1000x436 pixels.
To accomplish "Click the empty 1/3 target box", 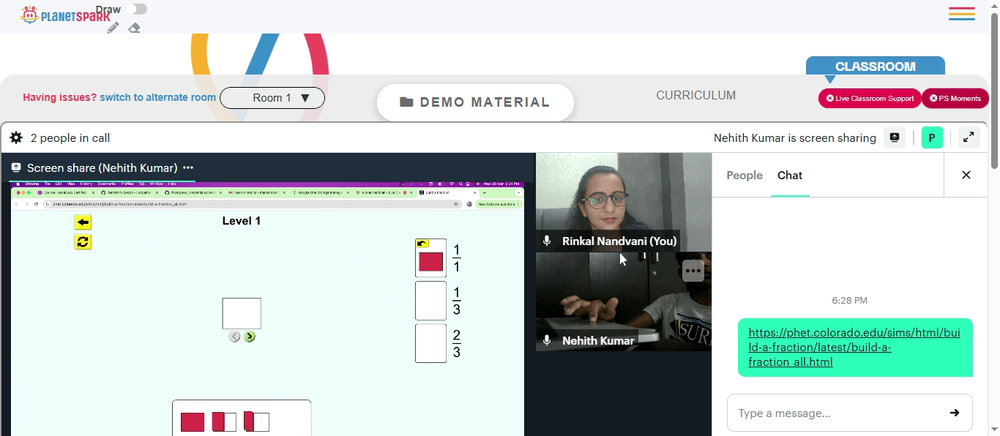I will click(x=430, y=301).
